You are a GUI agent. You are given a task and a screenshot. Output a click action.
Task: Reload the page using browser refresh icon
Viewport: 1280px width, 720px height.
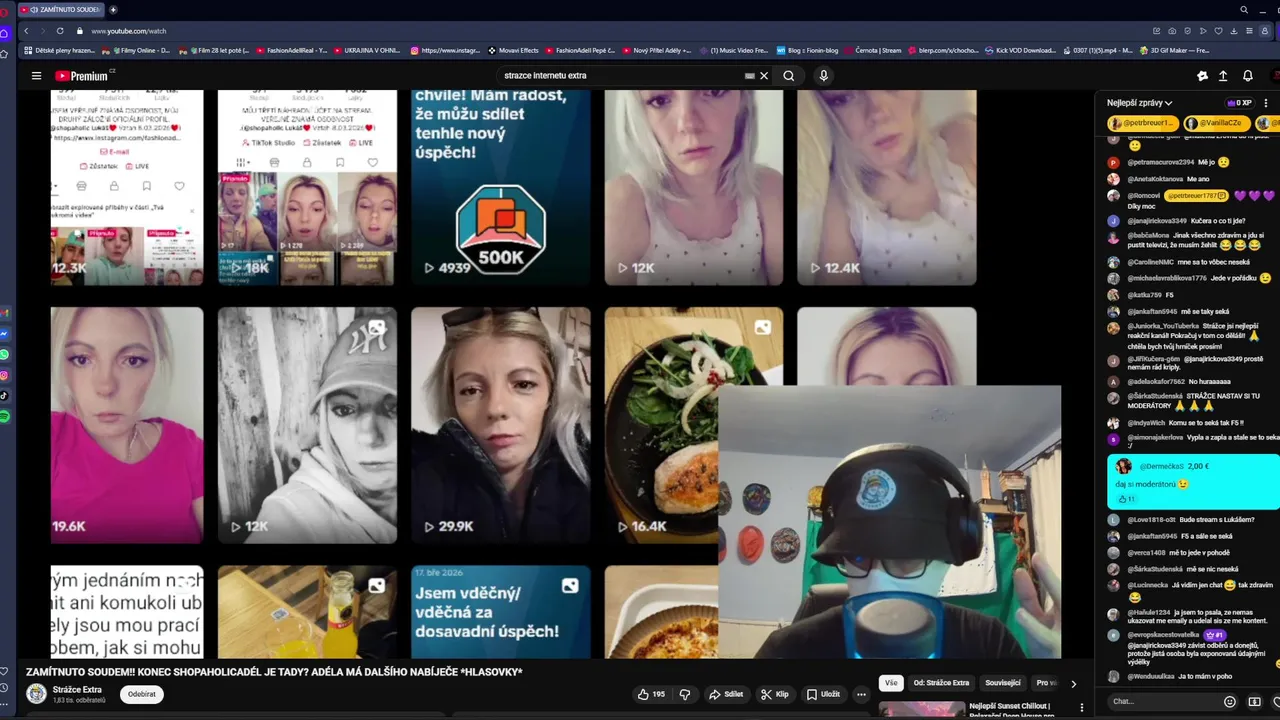pyautogui.click(x=60, y=31)
